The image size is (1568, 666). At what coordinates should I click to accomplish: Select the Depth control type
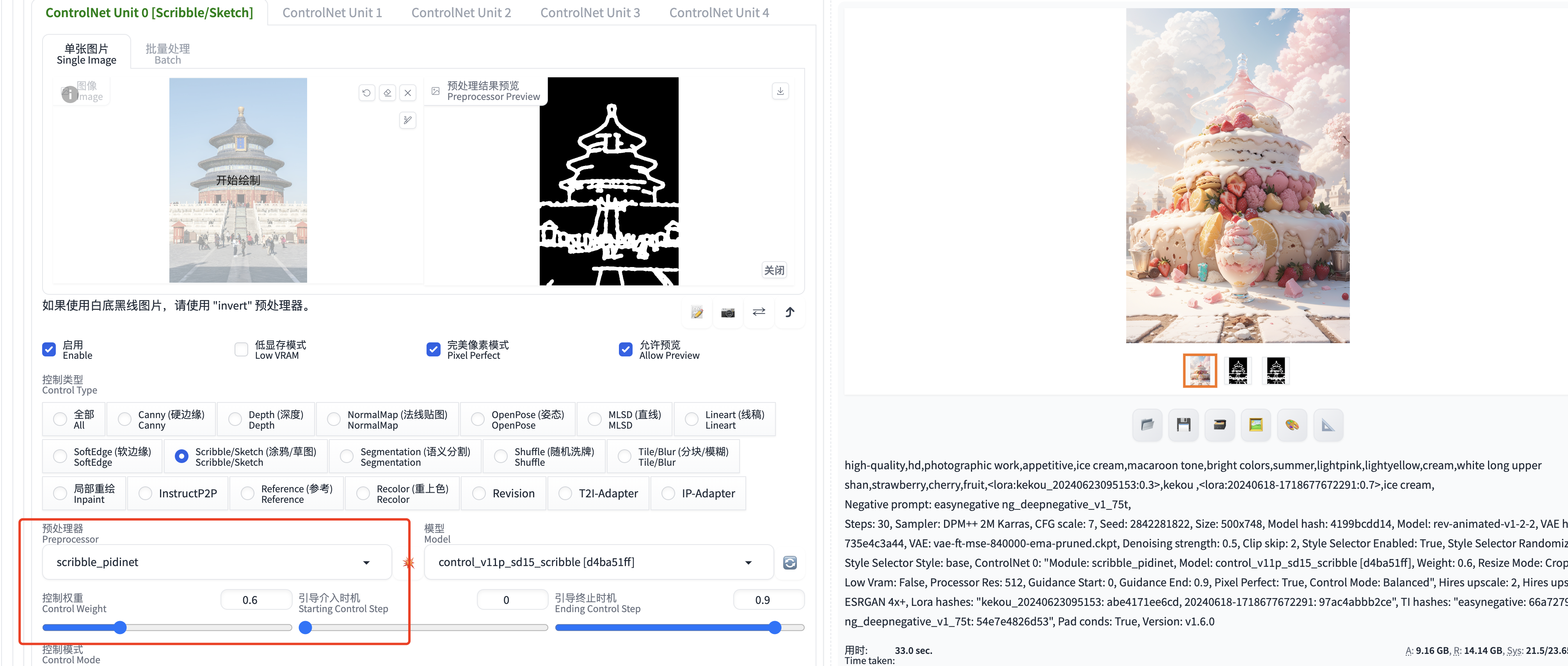(x=266, y=419)
